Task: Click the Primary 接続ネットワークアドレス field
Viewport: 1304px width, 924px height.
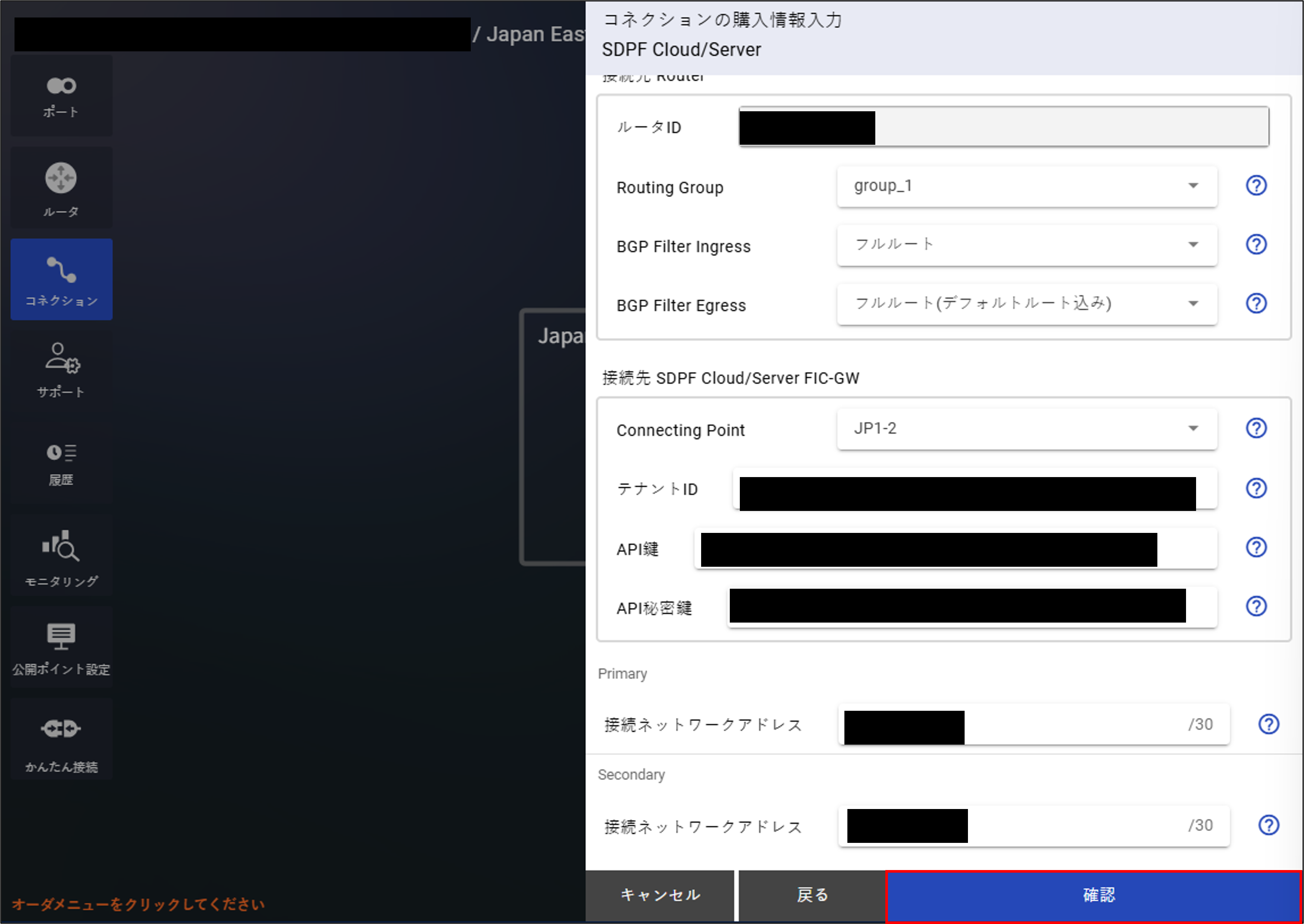Action: tap(1034, 724)
